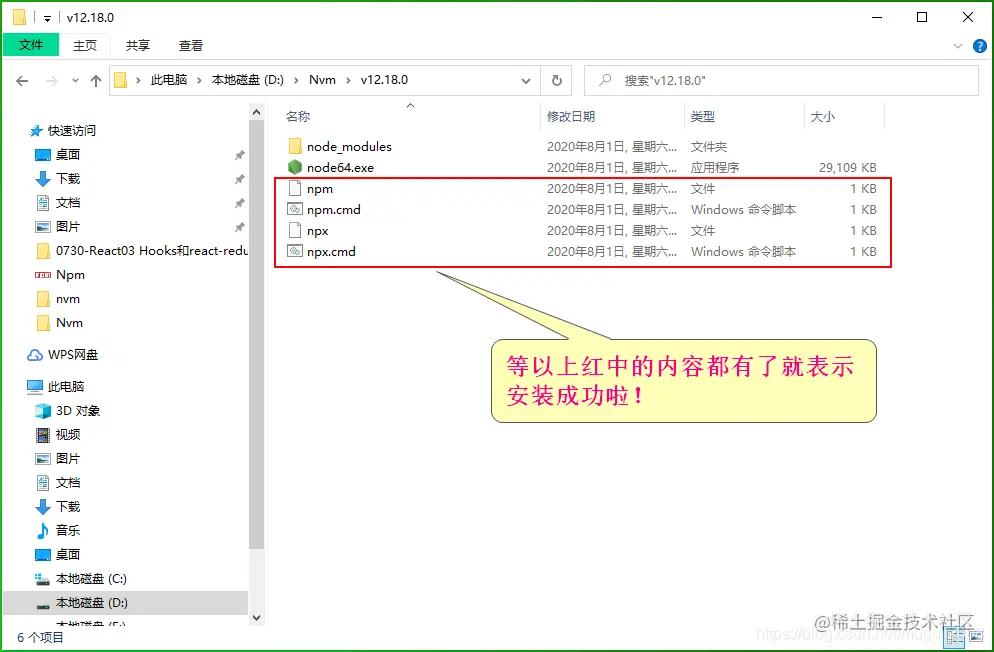994x652 pixels.
Task: Open Explorer help question mark
Action: click(x=979, y=46)
